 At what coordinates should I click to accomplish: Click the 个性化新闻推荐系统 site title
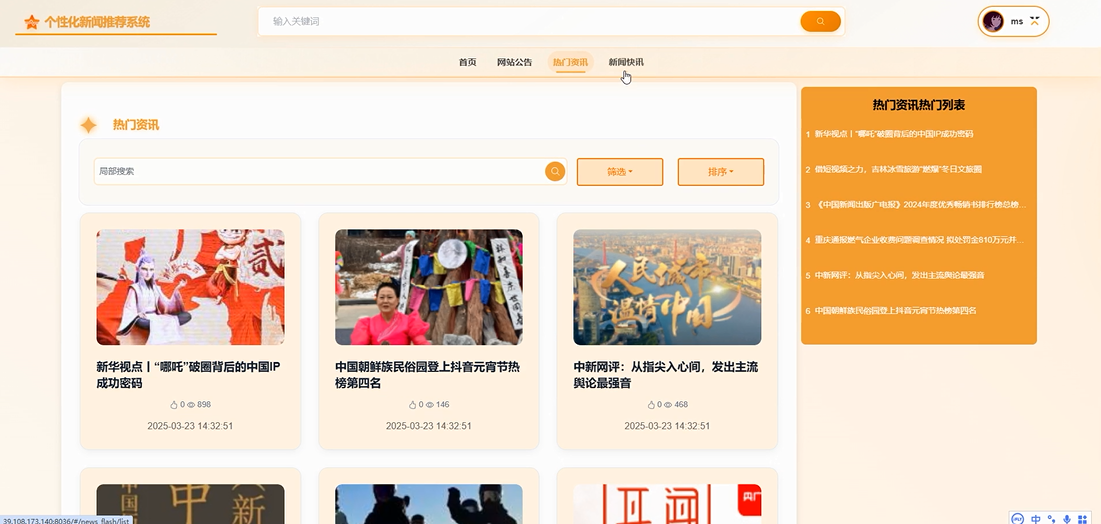[x=97, y=22]
